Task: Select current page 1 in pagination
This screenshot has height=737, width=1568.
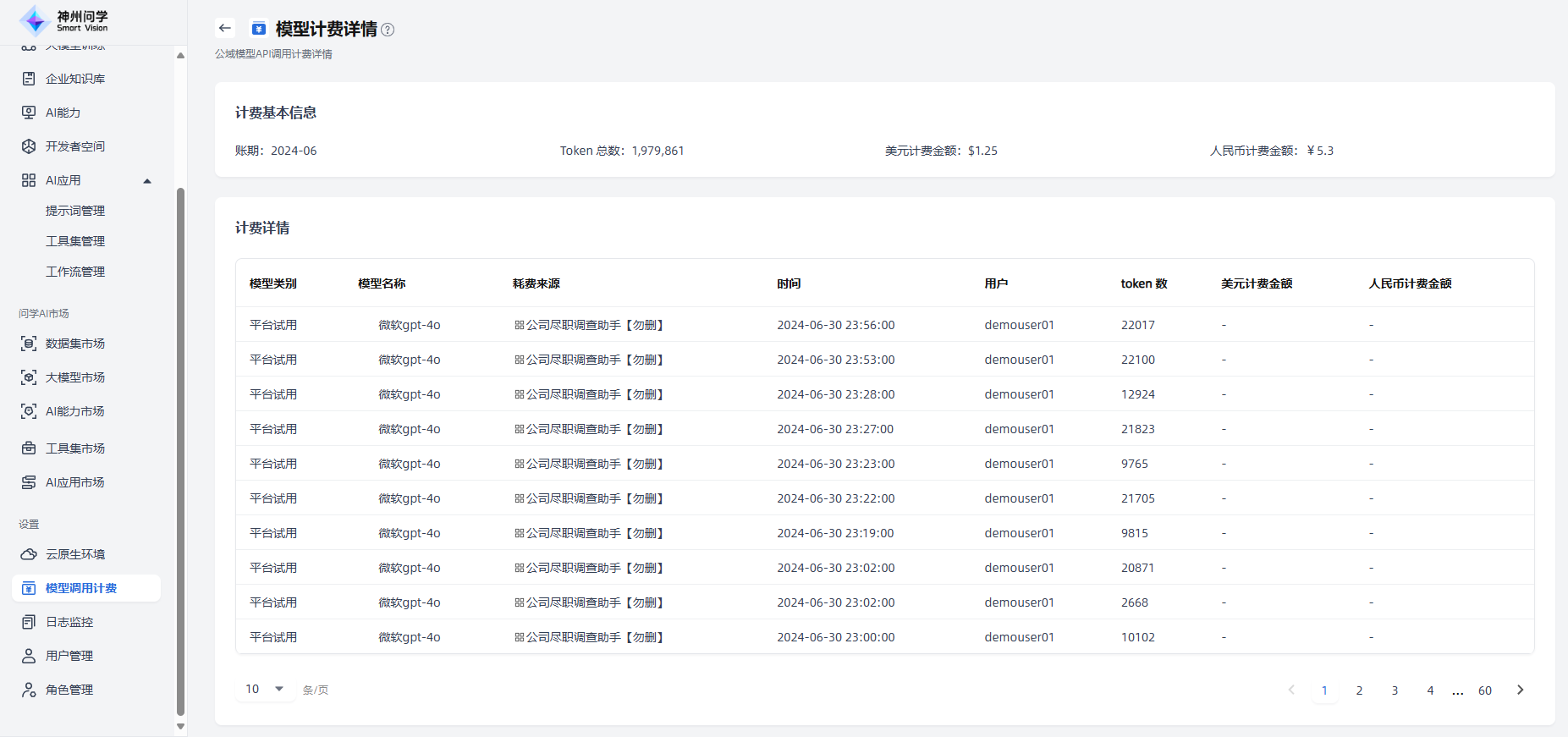Action: 1324,690
